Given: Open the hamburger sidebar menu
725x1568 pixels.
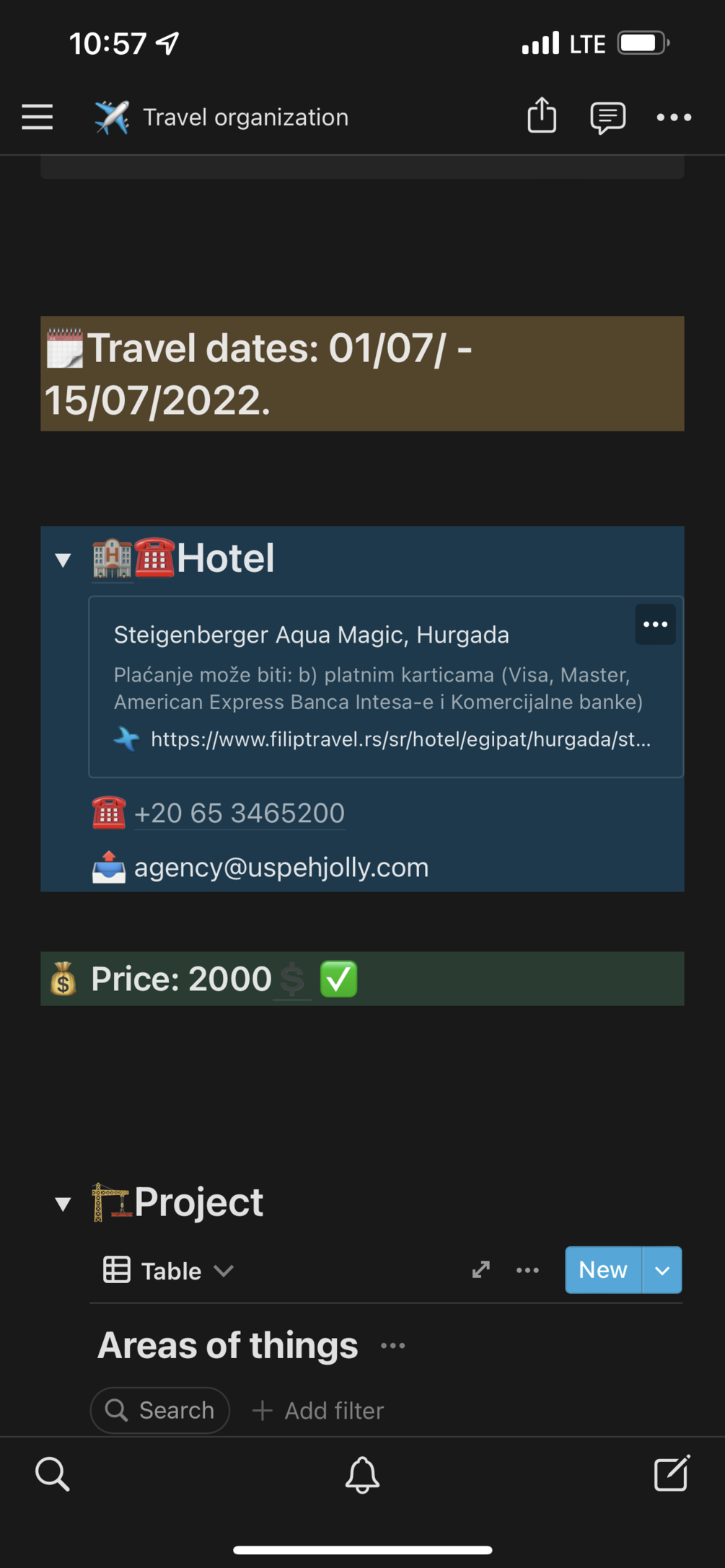Looking at the screenshot, I should coord(38,117).
